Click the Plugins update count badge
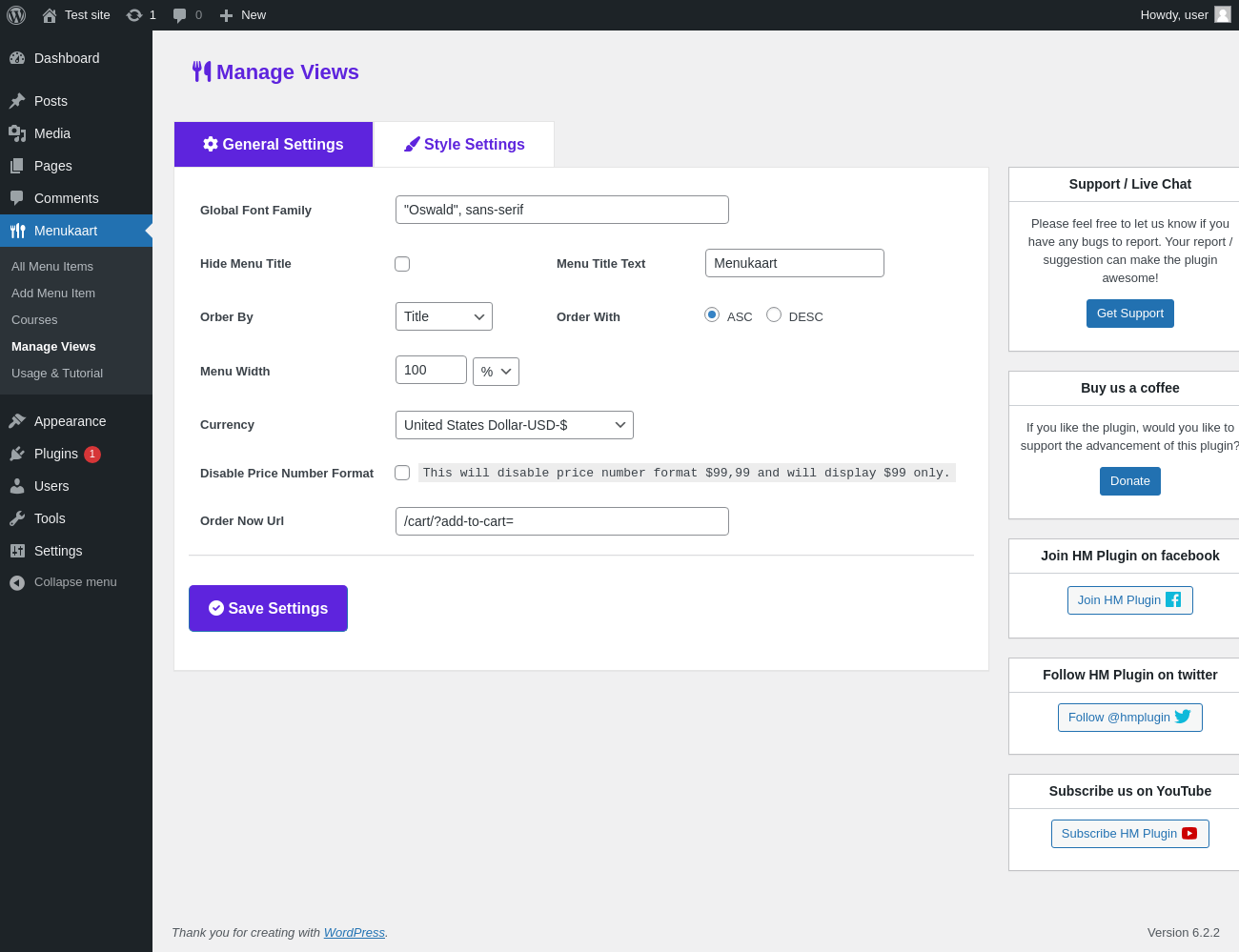Viewport: 1239px width, 952px height. (x=92, y=455)
